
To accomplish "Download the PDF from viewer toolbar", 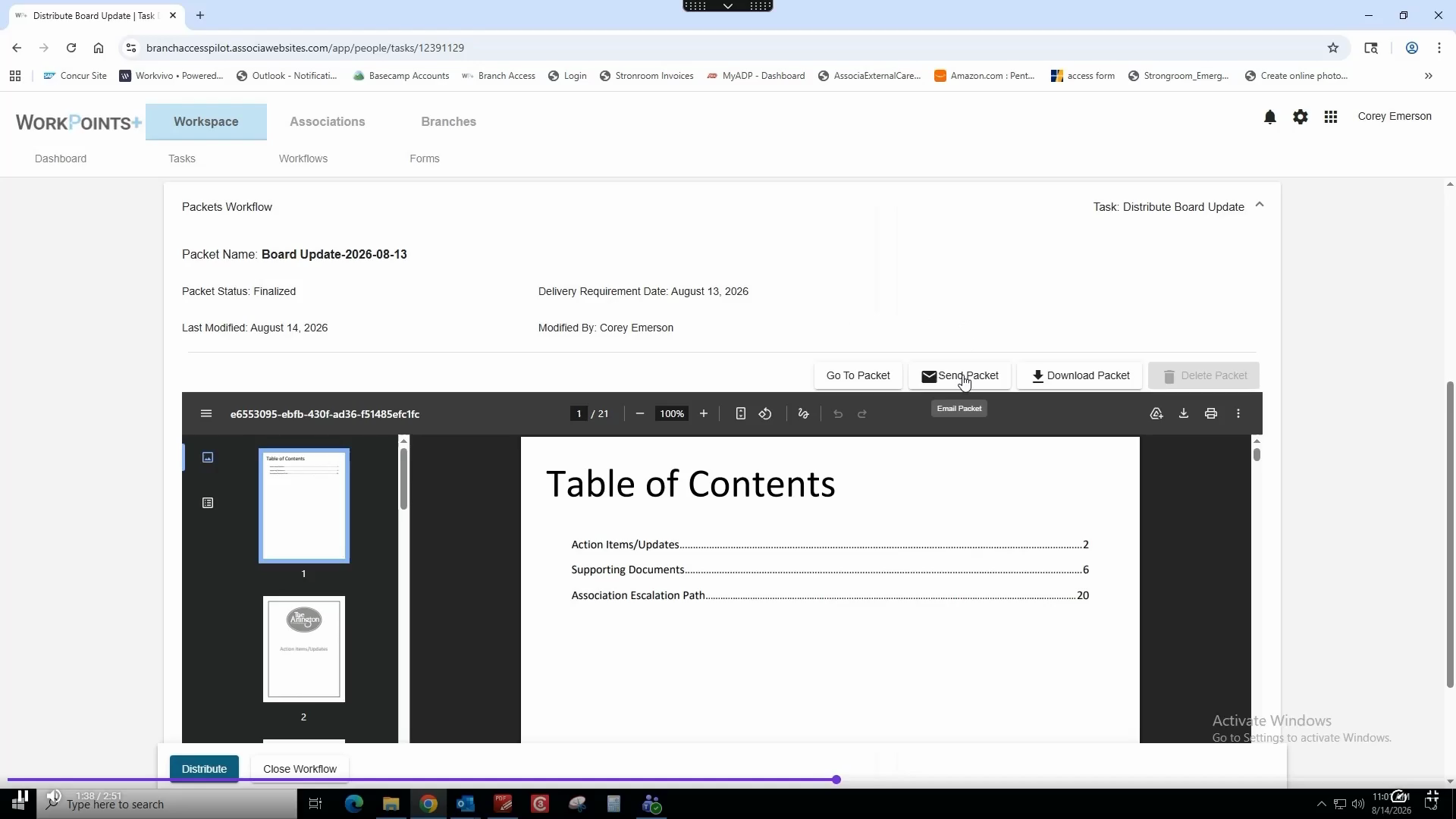I will [1184, 414].
